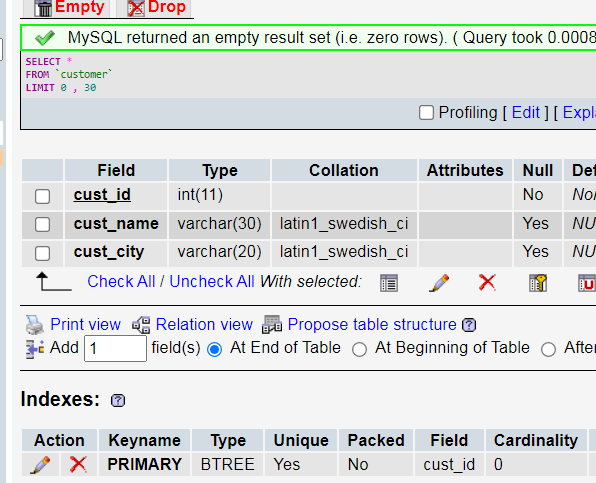The height and width of the screenshot is (483, 596).
Task: Click the printer icon beside Print view
Action: 35,325
